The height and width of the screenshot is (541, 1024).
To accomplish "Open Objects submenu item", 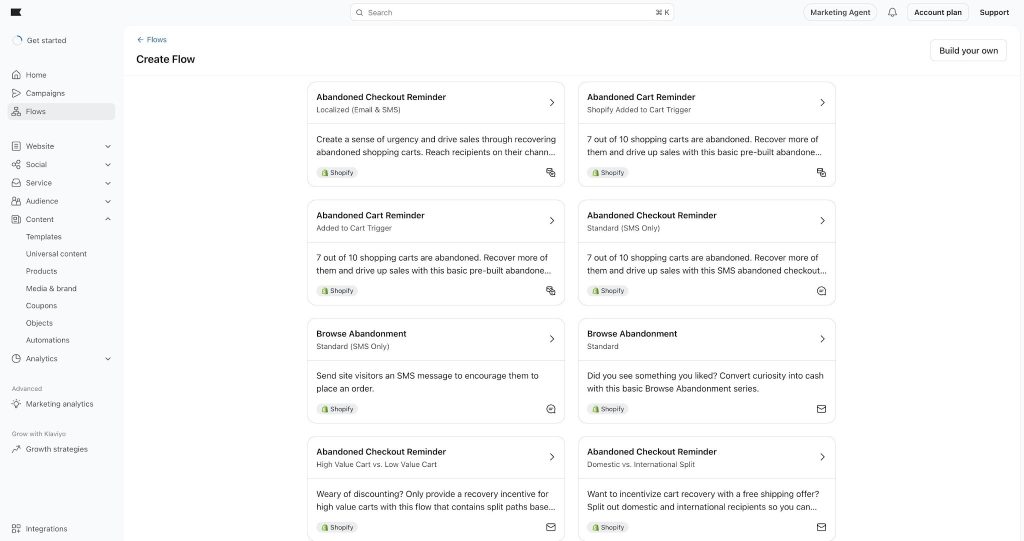I will [x=39, y=323].
